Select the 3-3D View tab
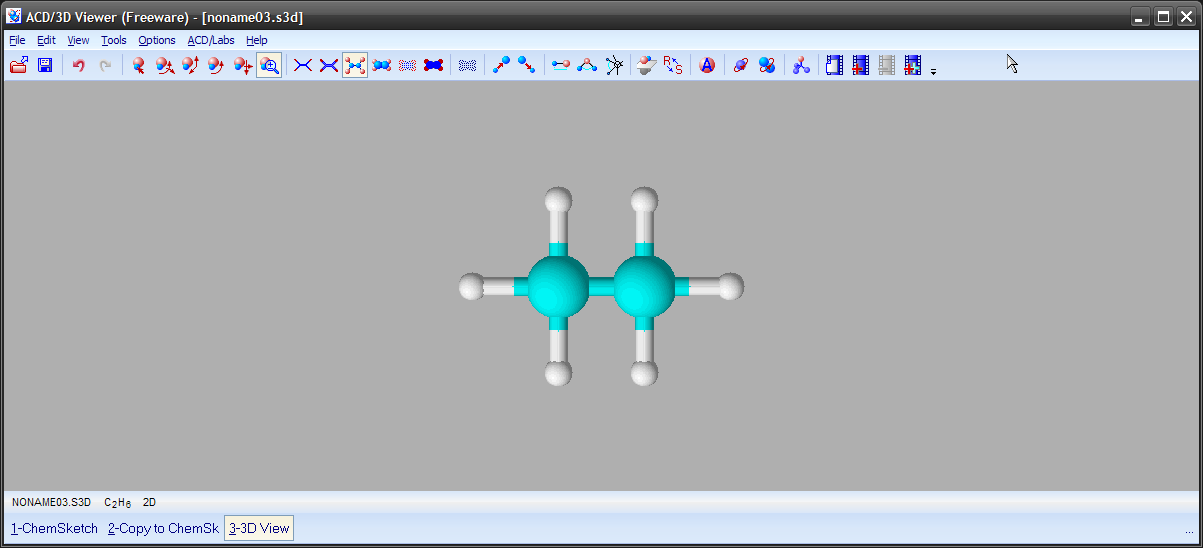The image size is (1203, 548). (x=259, y=528)
